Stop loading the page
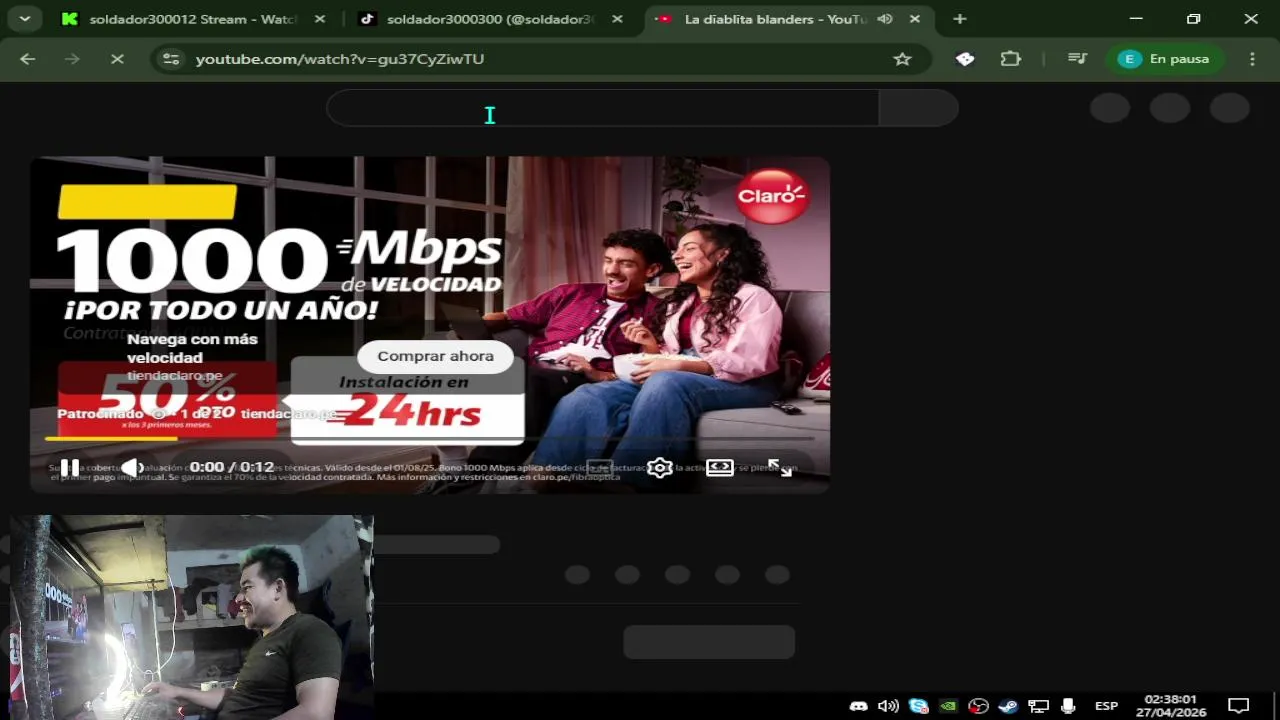The height and width of the screenshot is (720, 1280). click(x=117, y=59)
